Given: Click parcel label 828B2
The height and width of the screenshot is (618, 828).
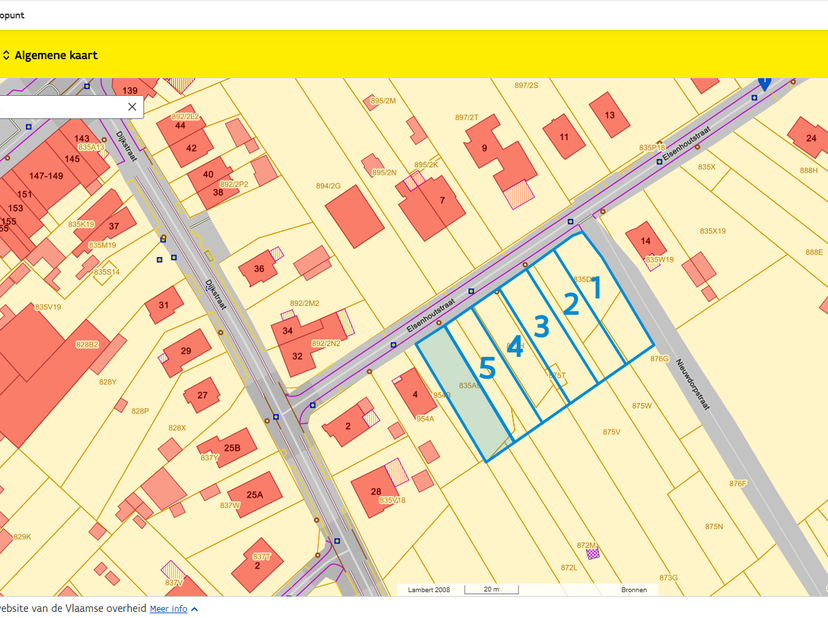Looking at the screenshot, I should pos(87,344).
